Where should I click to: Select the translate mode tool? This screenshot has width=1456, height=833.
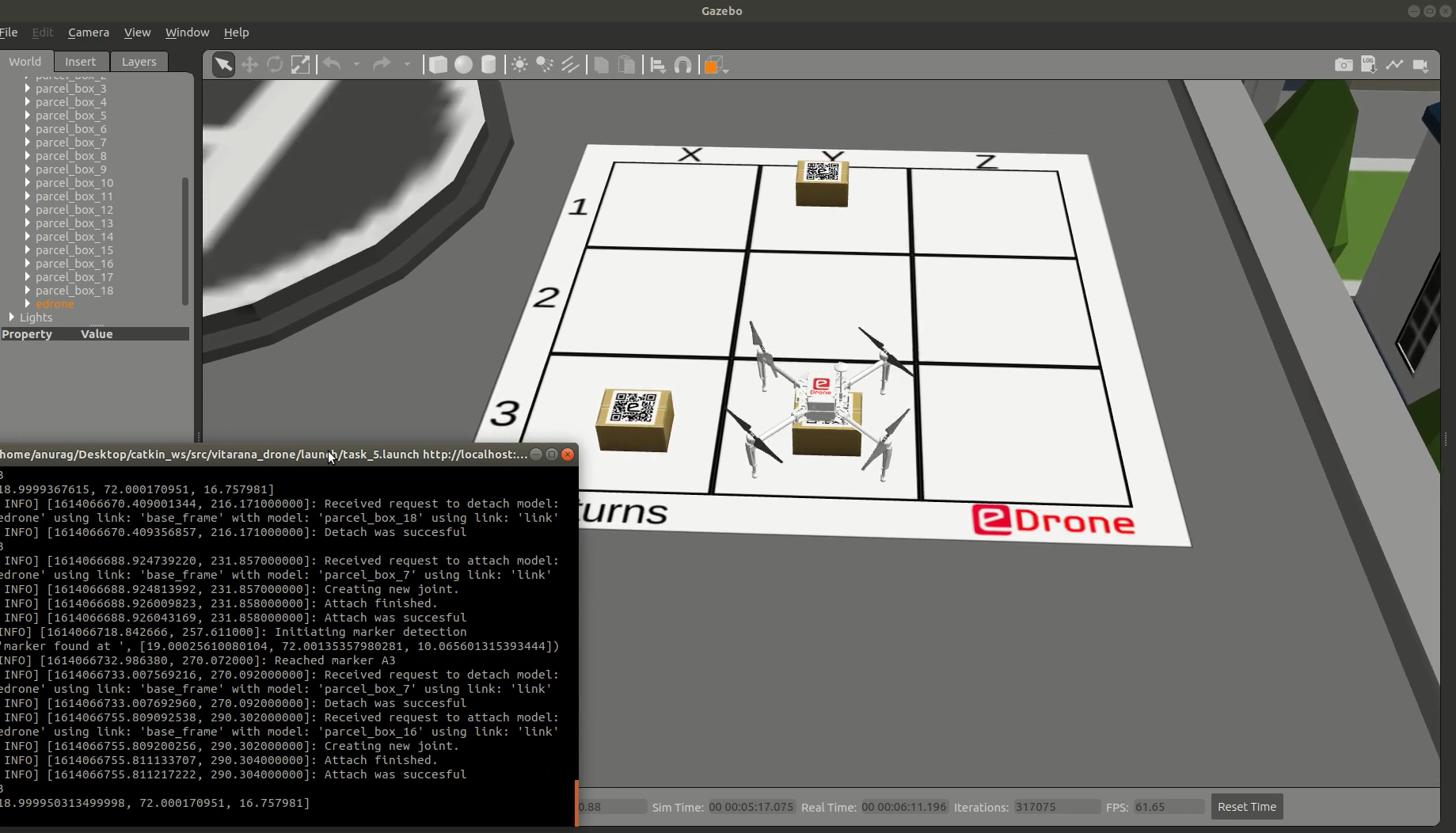(249, 65)
